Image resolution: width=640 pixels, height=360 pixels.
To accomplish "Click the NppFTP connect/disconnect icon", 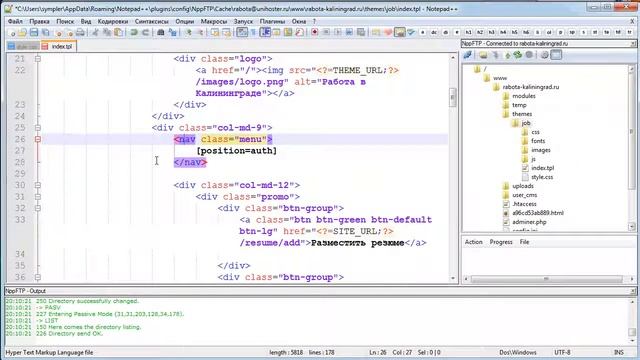I will pos(468,55).
